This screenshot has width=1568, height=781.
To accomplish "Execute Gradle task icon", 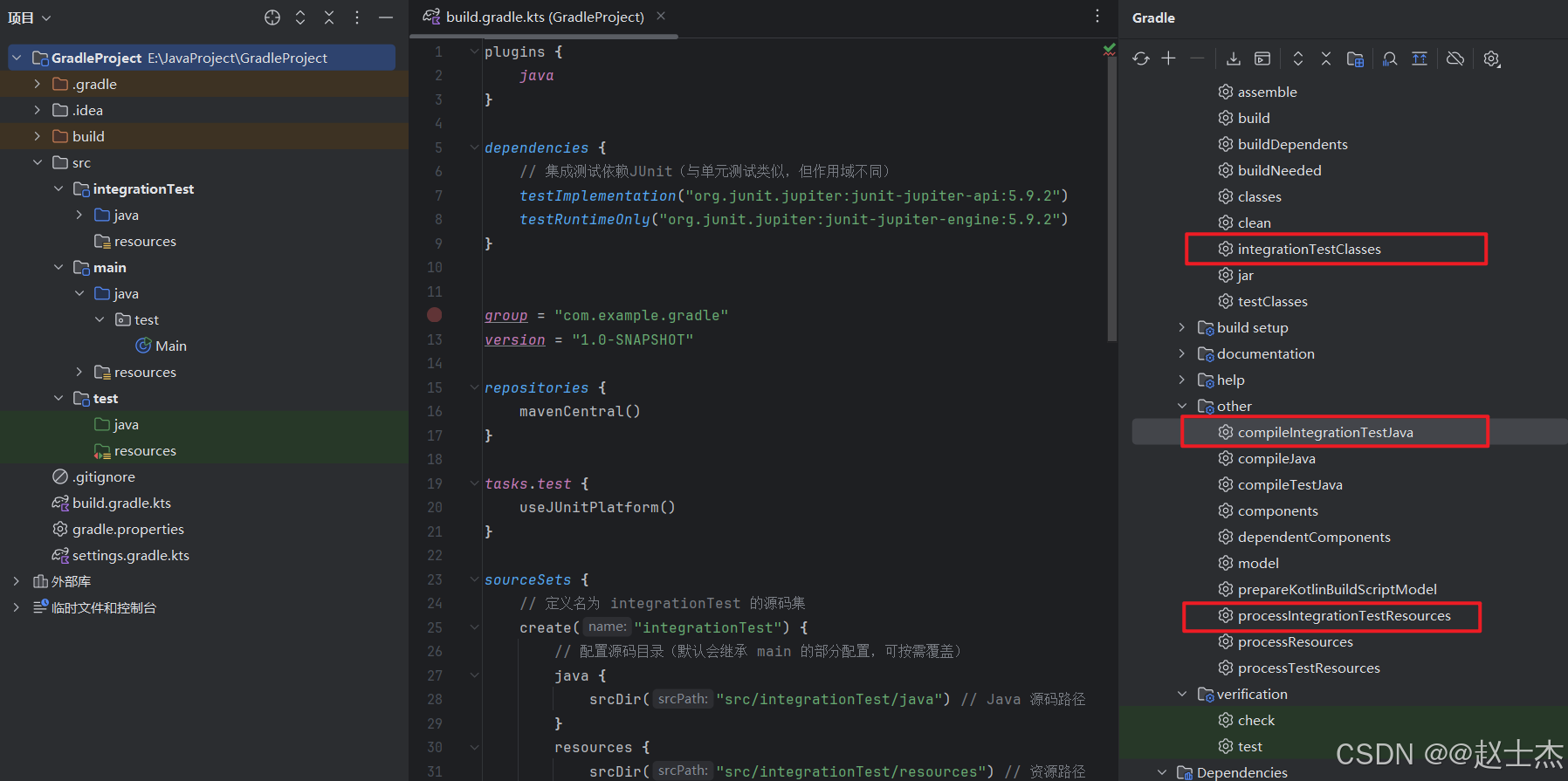I will pyautogui.click(x=1262, y=58).
